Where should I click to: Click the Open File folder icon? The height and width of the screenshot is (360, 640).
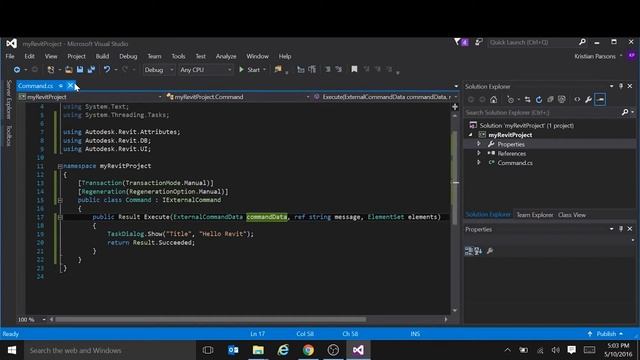[x=69, y=70]
